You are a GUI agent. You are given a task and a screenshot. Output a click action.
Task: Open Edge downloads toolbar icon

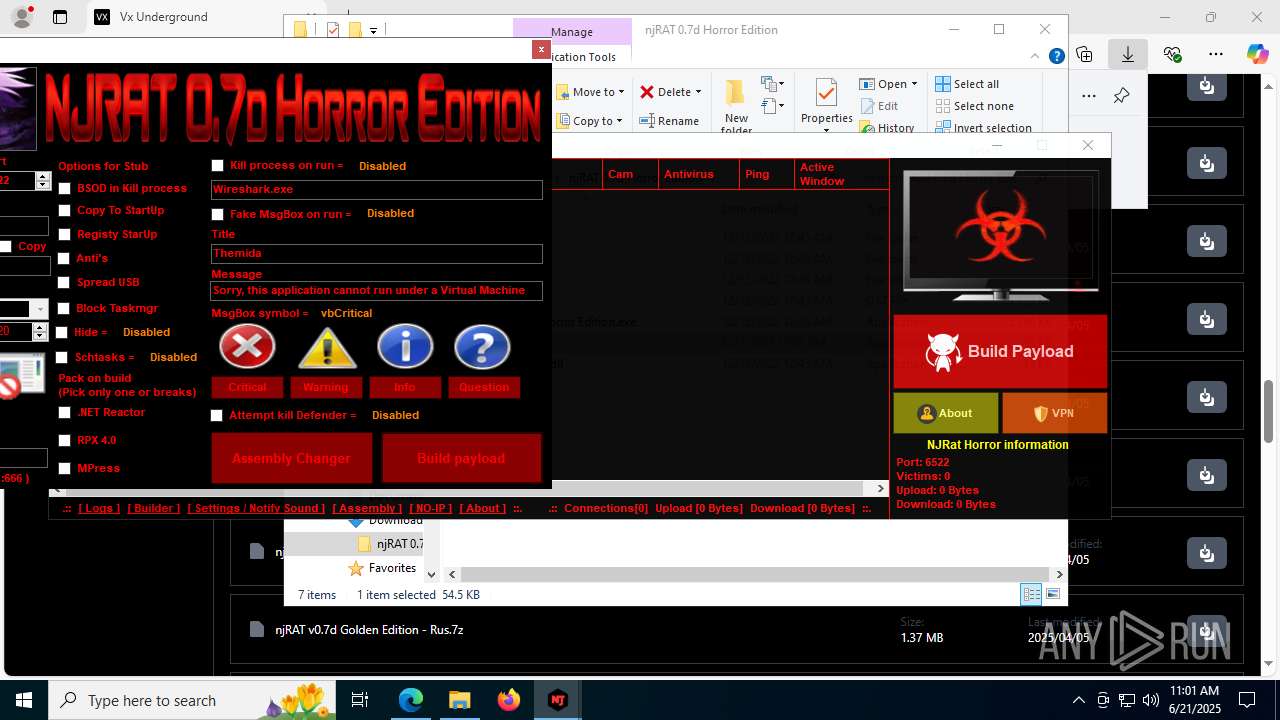[1128, 54]
